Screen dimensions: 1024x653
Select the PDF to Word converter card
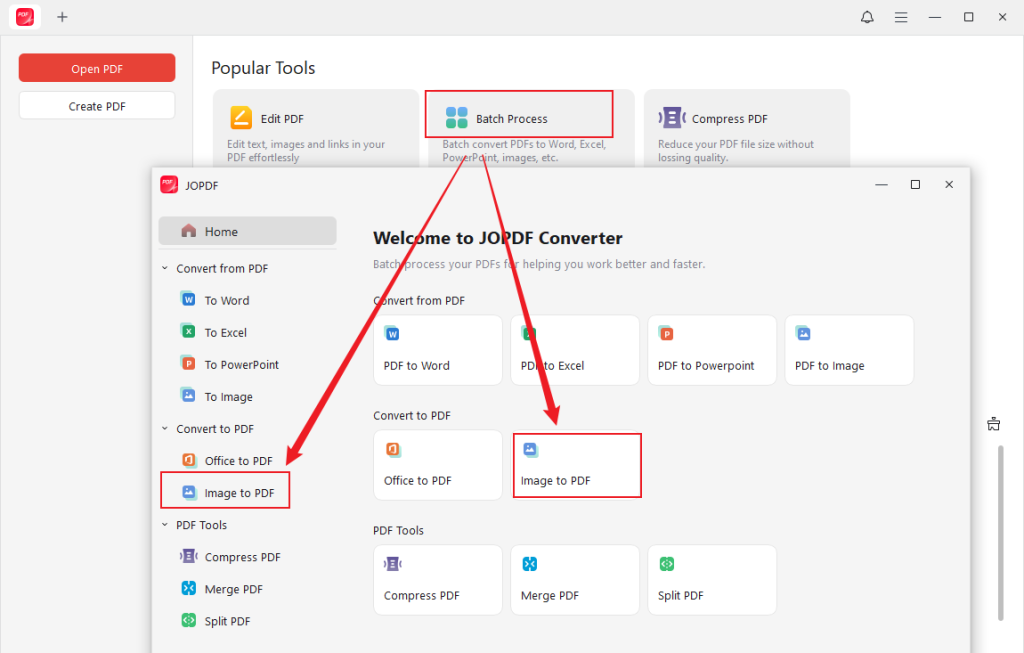coord(437,350)
